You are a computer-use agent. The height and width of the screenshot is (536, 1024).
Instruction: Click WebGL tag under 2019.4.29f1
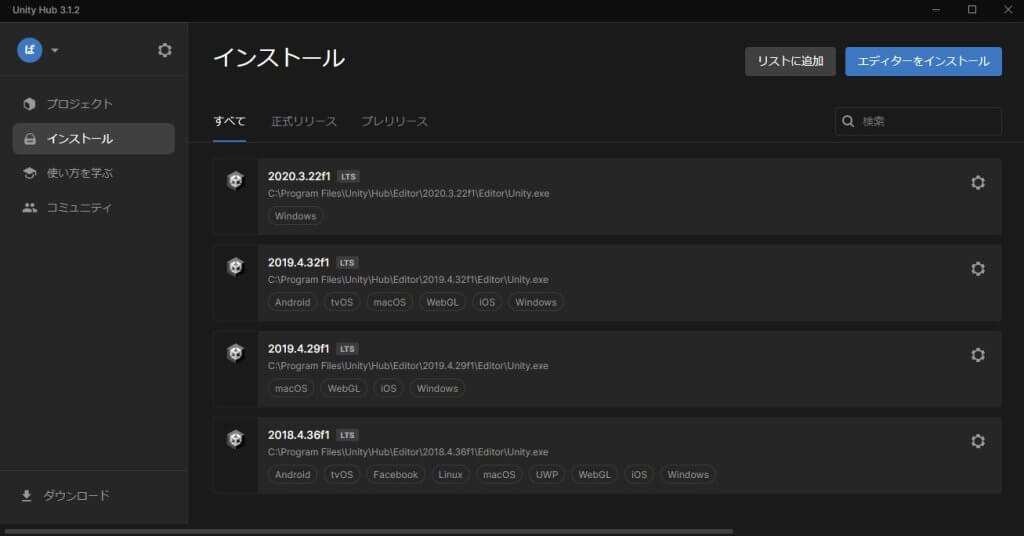pyautogui.click(x=344, y=388)
